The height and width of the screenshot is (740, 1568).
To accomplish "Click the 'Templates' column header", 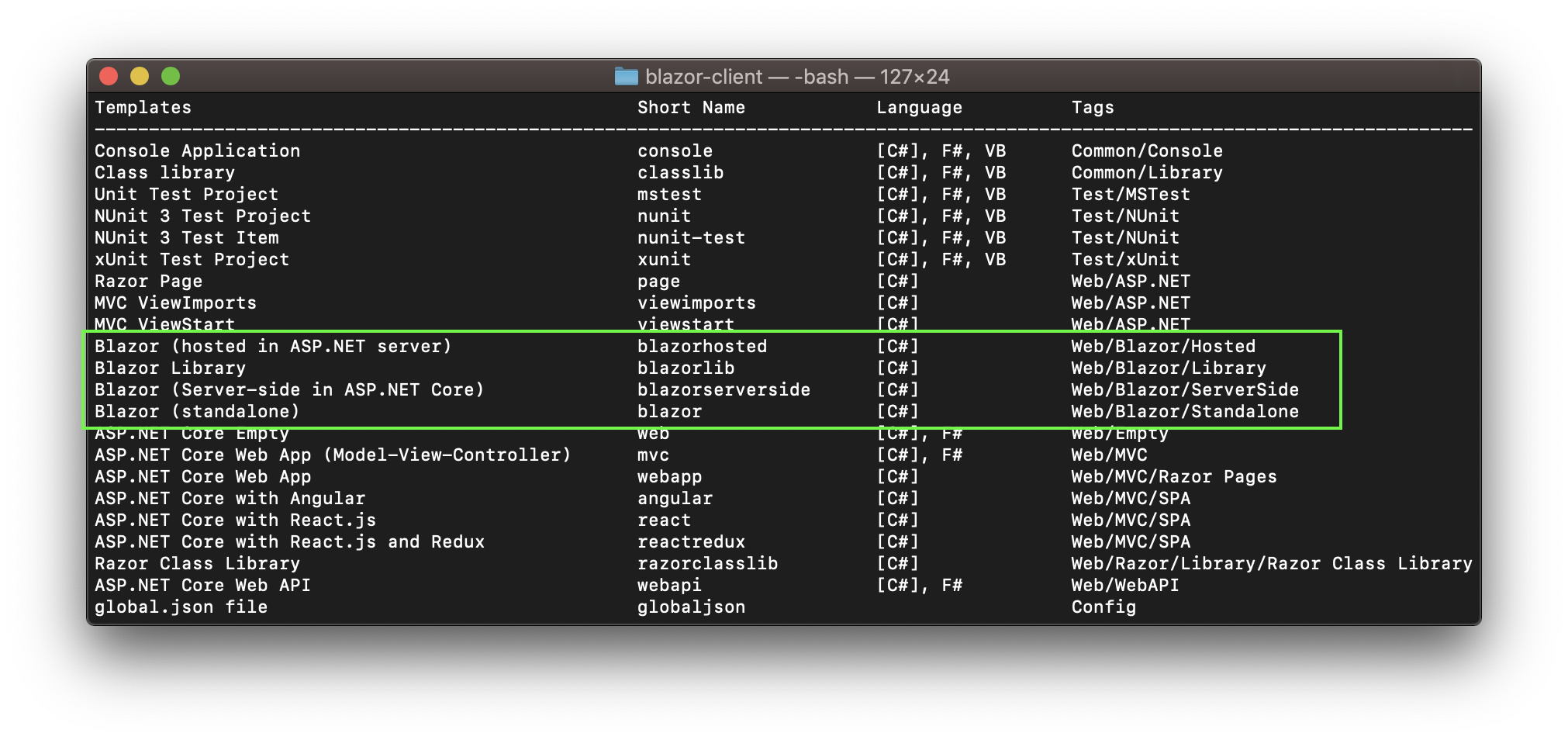I will pyautogui.click(x=143, y=108).
